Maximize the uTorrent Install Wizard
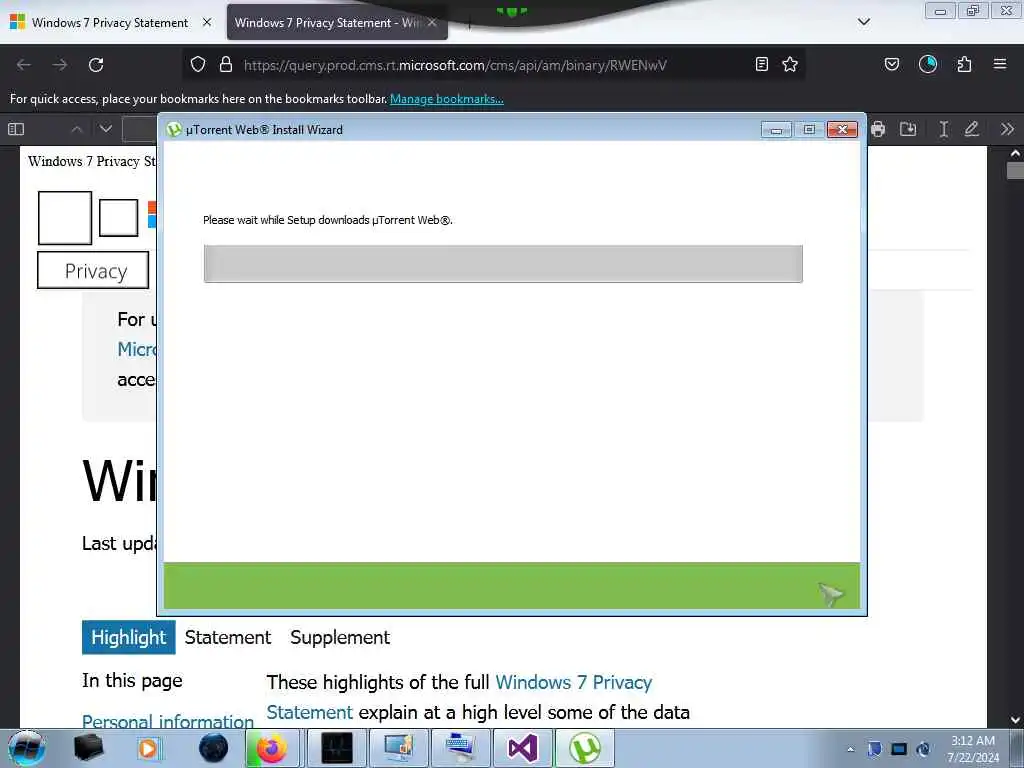Image resolution: width=1024 pixels, height=768 pixels. click(809, 129)
